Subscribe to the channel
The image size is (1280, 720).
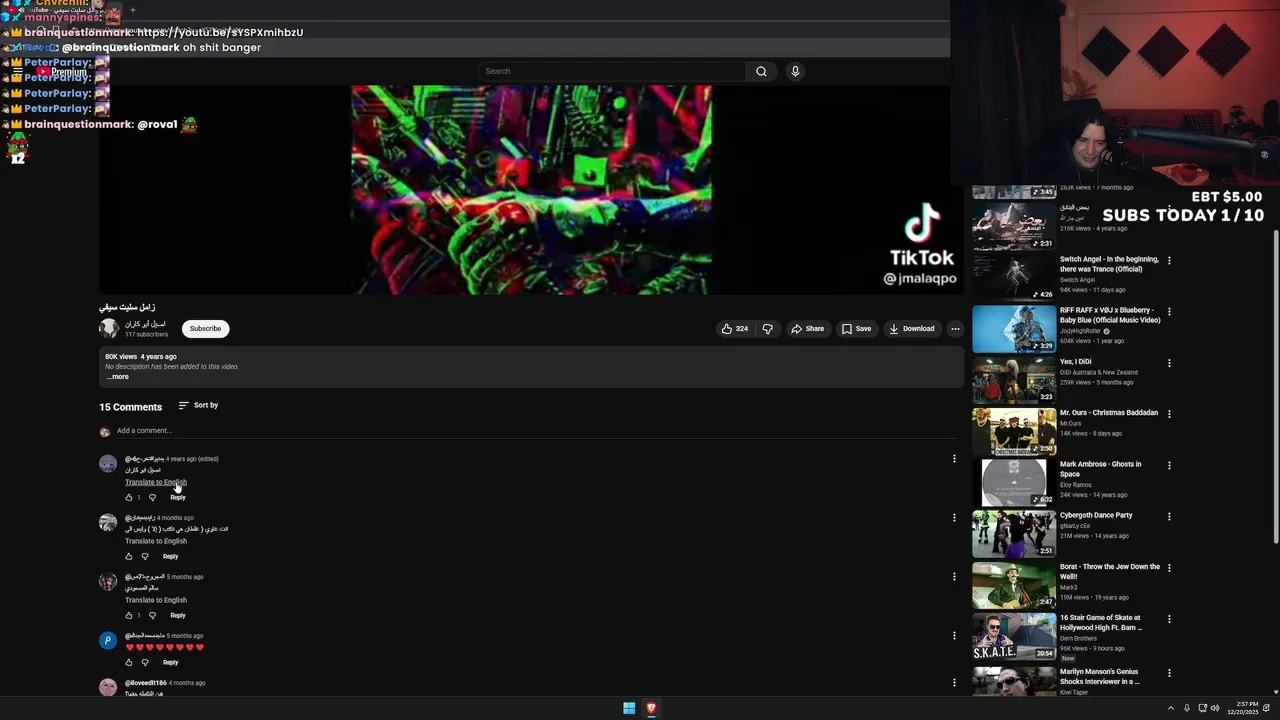click(x=205, y=329)
